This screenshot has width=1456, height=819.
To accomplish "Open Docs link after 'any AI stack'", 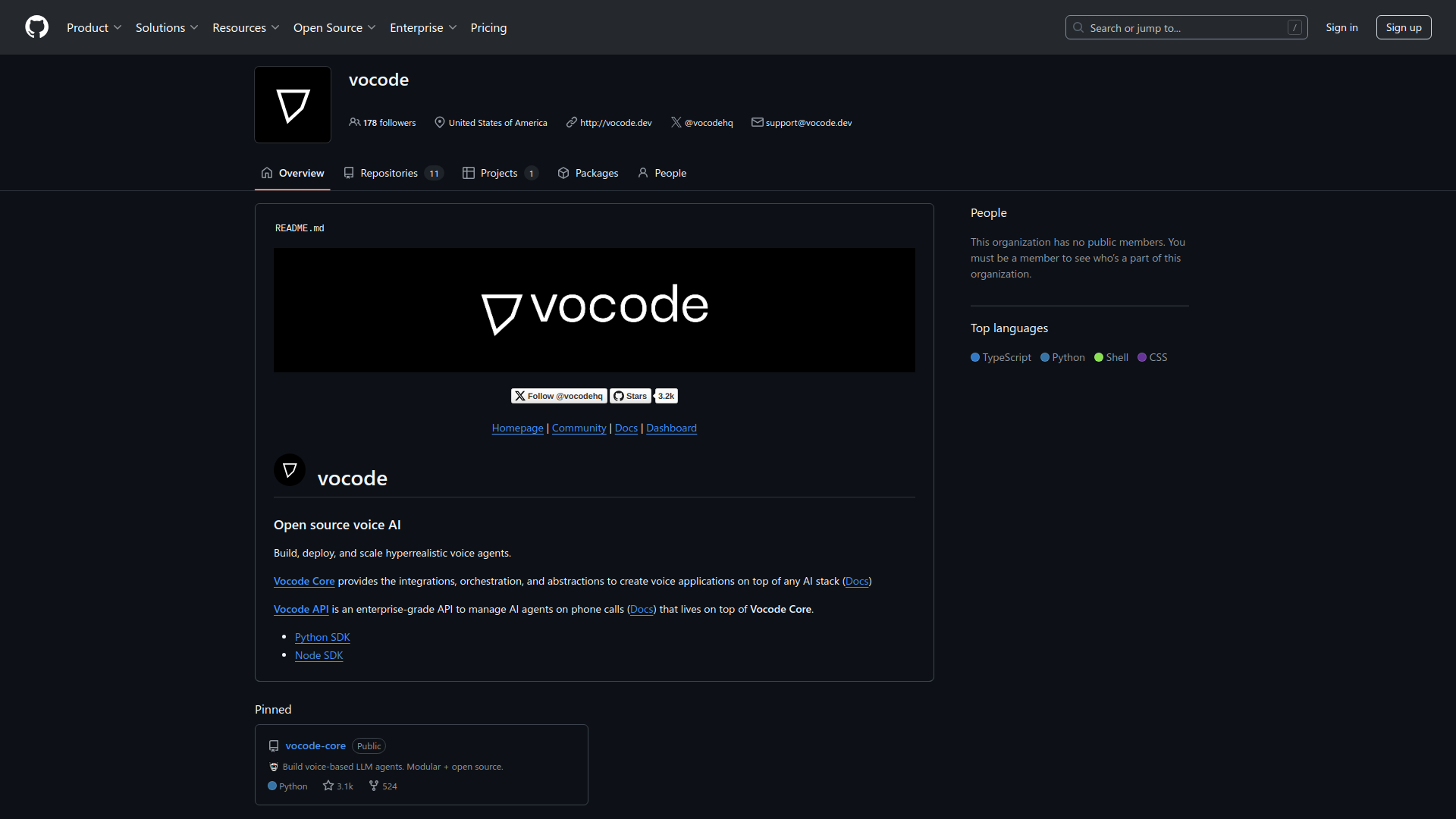I will click(x=857, y=581).
